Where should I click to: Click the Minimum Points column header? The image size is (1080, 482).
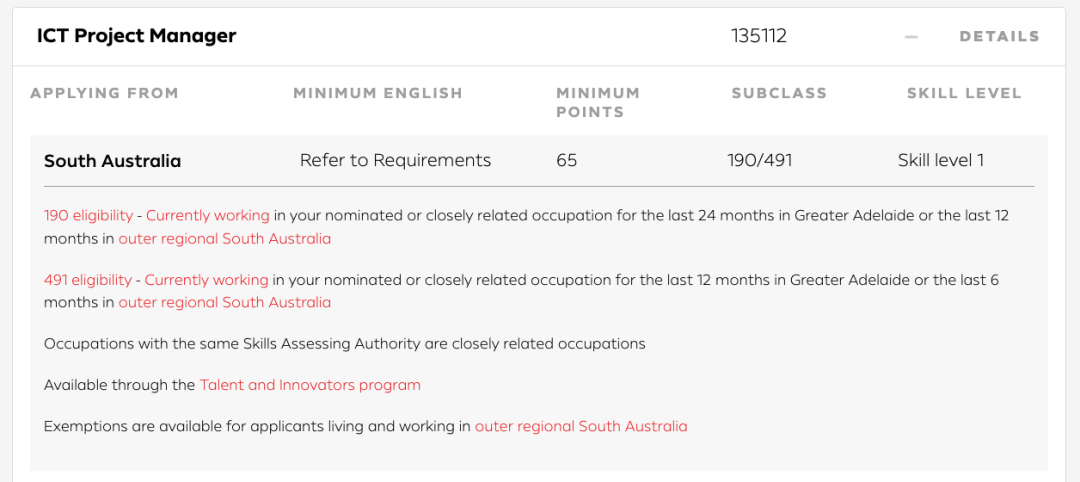point(598,102)
